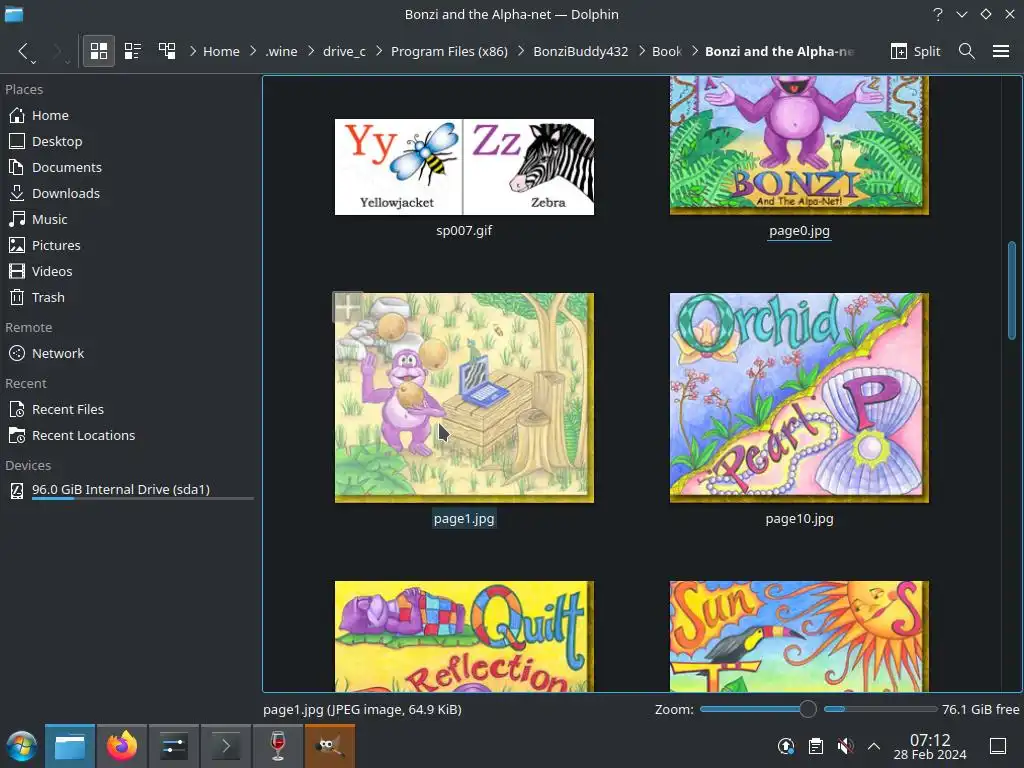Select the Quilt Reflection thumbnail
Viewport: 1024px width, 768px height.
464,636
